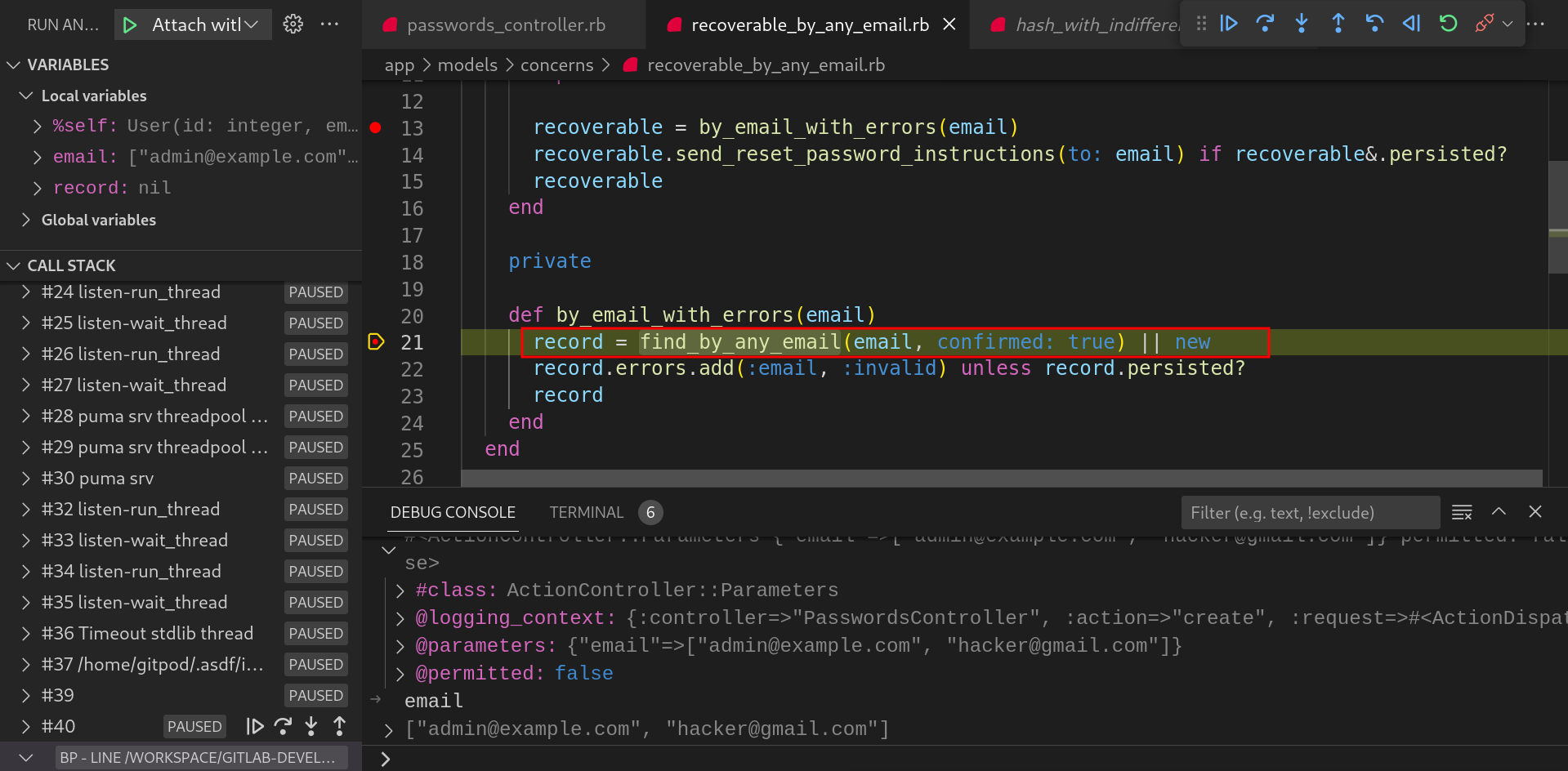1568x771 pixels.
Task: Toggle the breakpoint on line 13
Action: 376,127
